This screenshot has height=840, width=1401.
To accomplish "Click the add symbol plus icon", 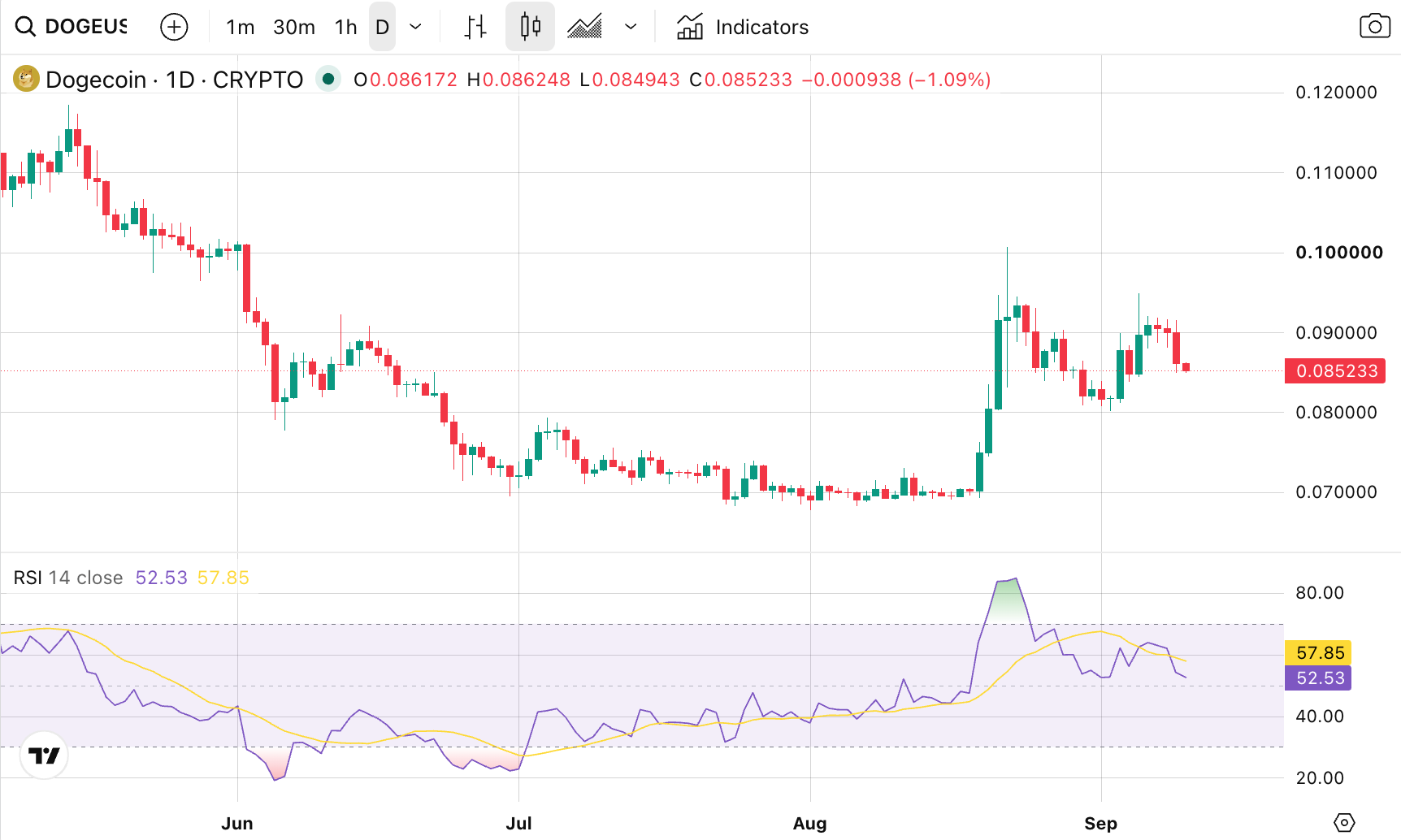I will coord(174,27).
